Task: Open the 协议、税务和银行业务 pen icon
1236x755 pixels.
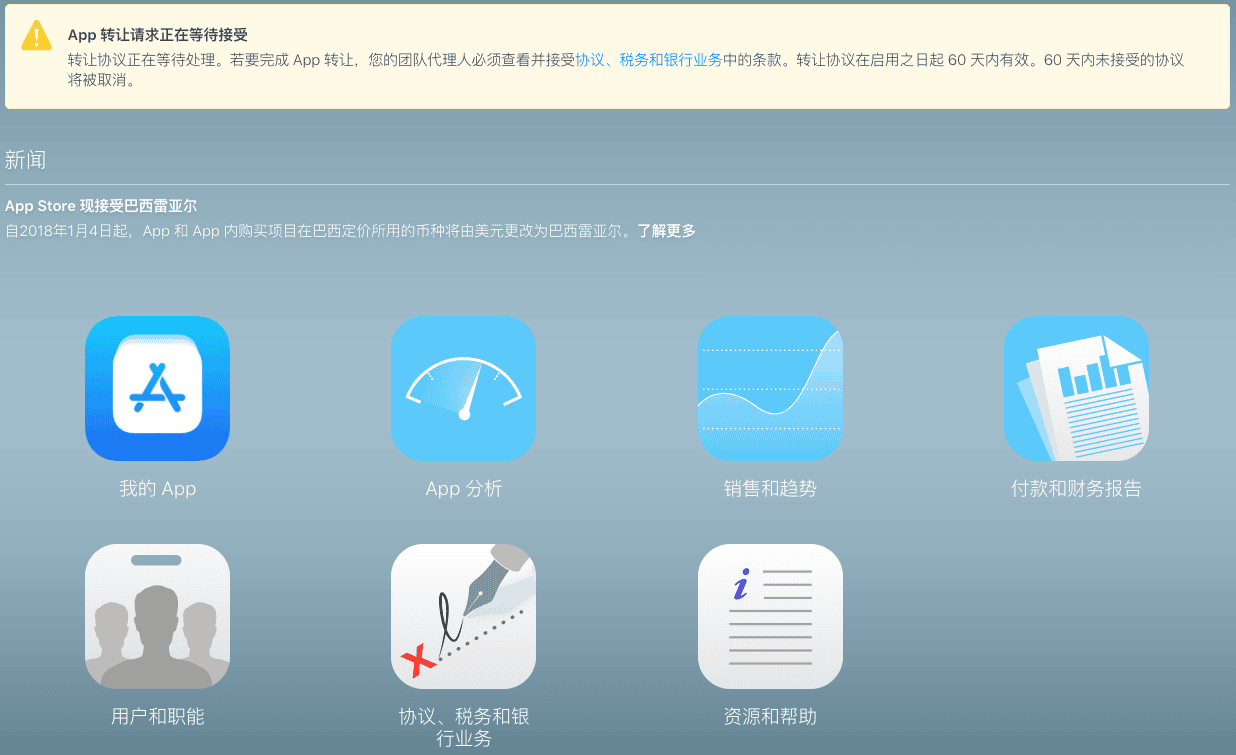Action: [463, 616]
